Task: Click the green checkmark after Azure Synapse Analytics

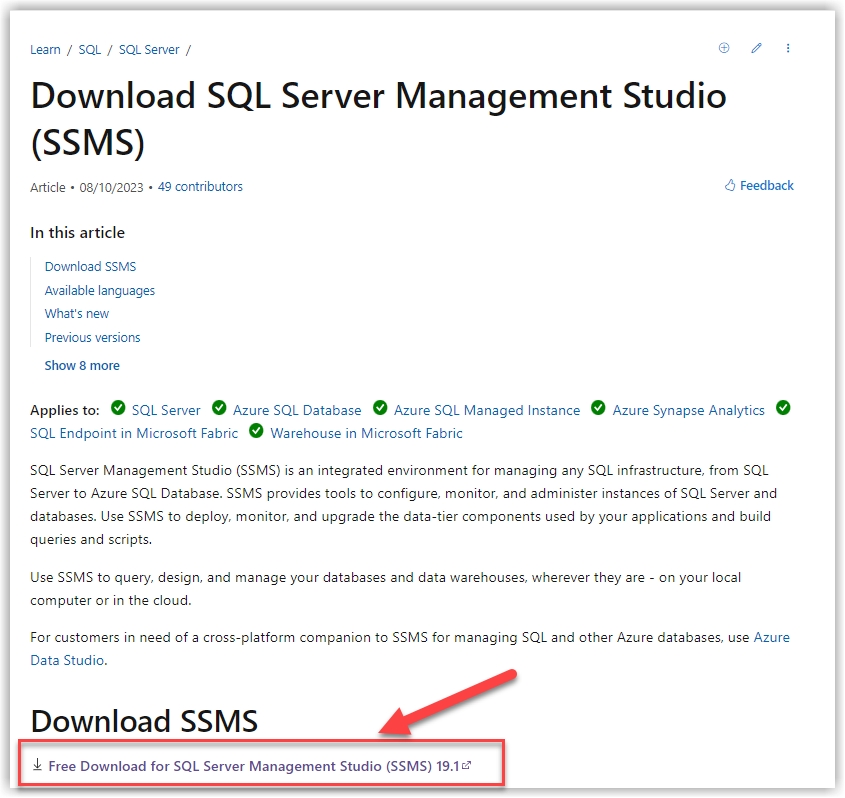Action: point(783,408)
